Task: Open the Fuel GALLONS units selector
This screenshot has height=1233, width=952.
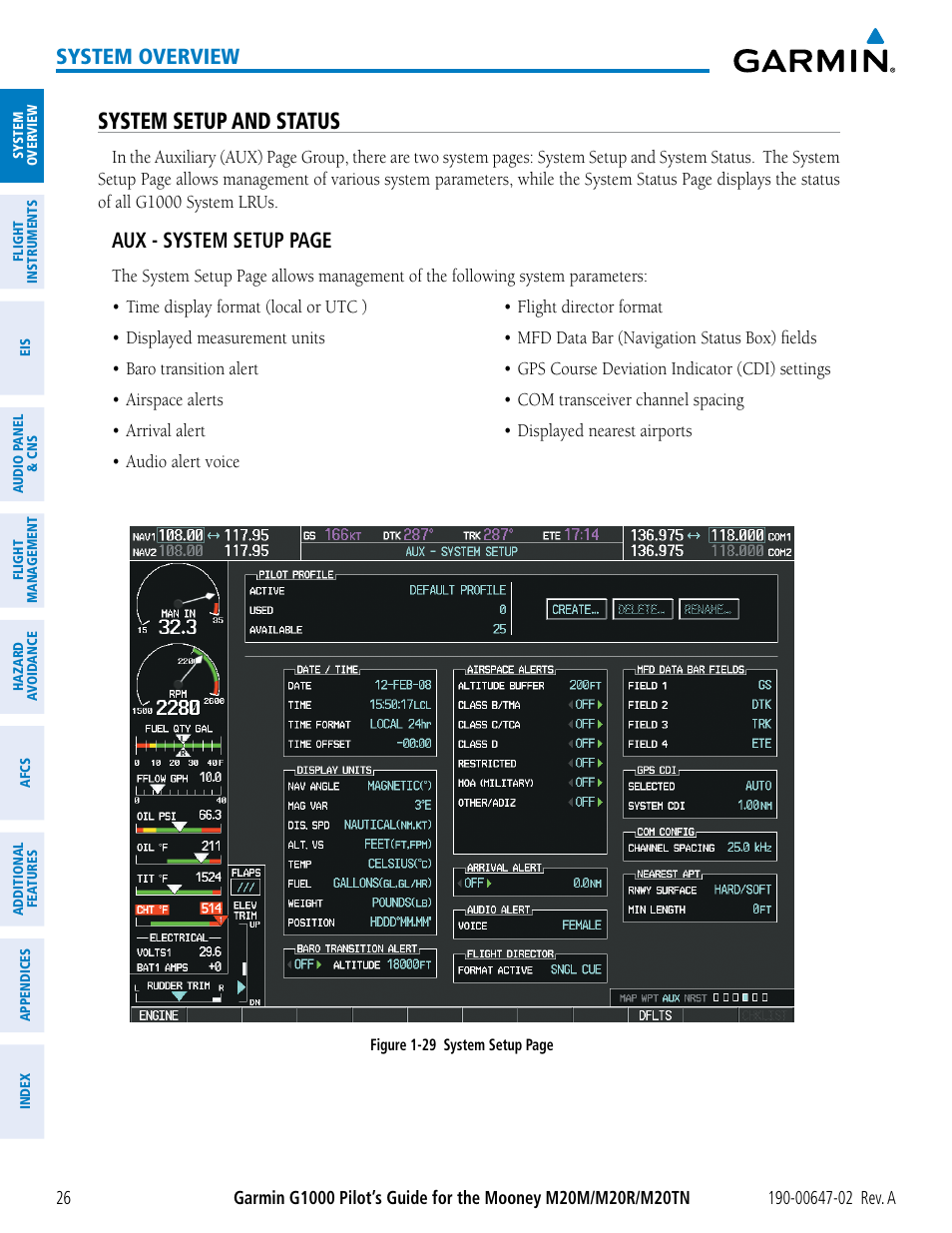Action: 382,884
